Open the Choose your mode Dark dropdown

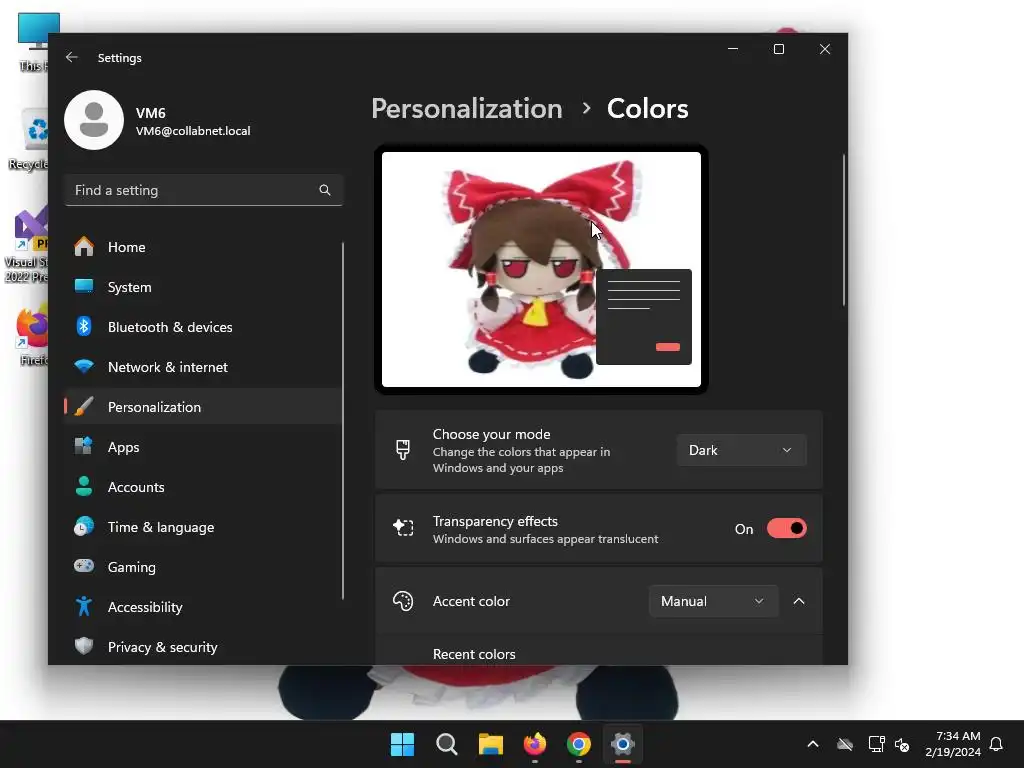tap(741, 450)
